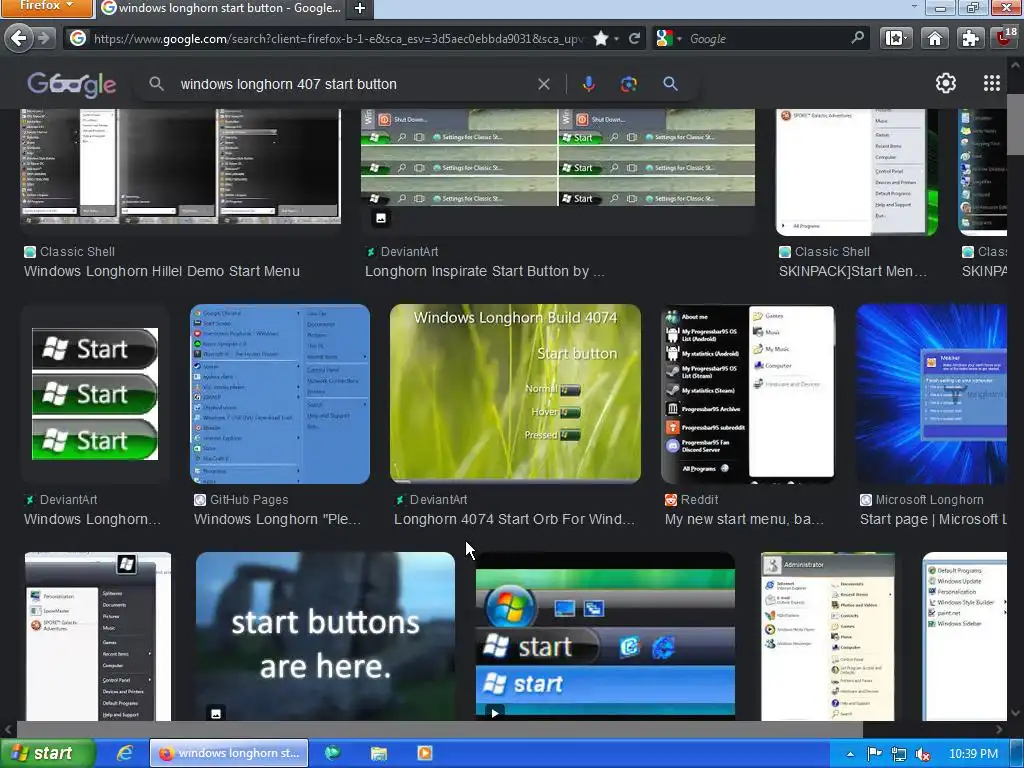Open the three green Start buttons thumbnail
The width and height of the screenshot is (1024, 768).
coord(95,394)
